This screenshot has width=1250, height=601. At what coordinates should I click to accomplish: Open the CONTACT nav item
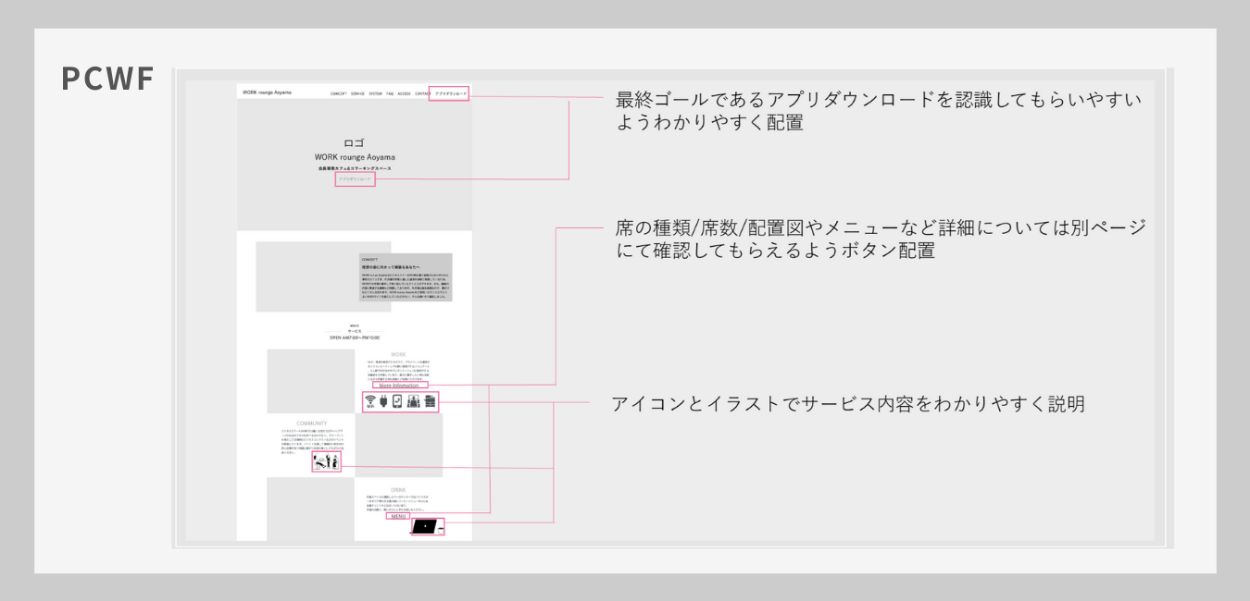click(x=422, y=93)
